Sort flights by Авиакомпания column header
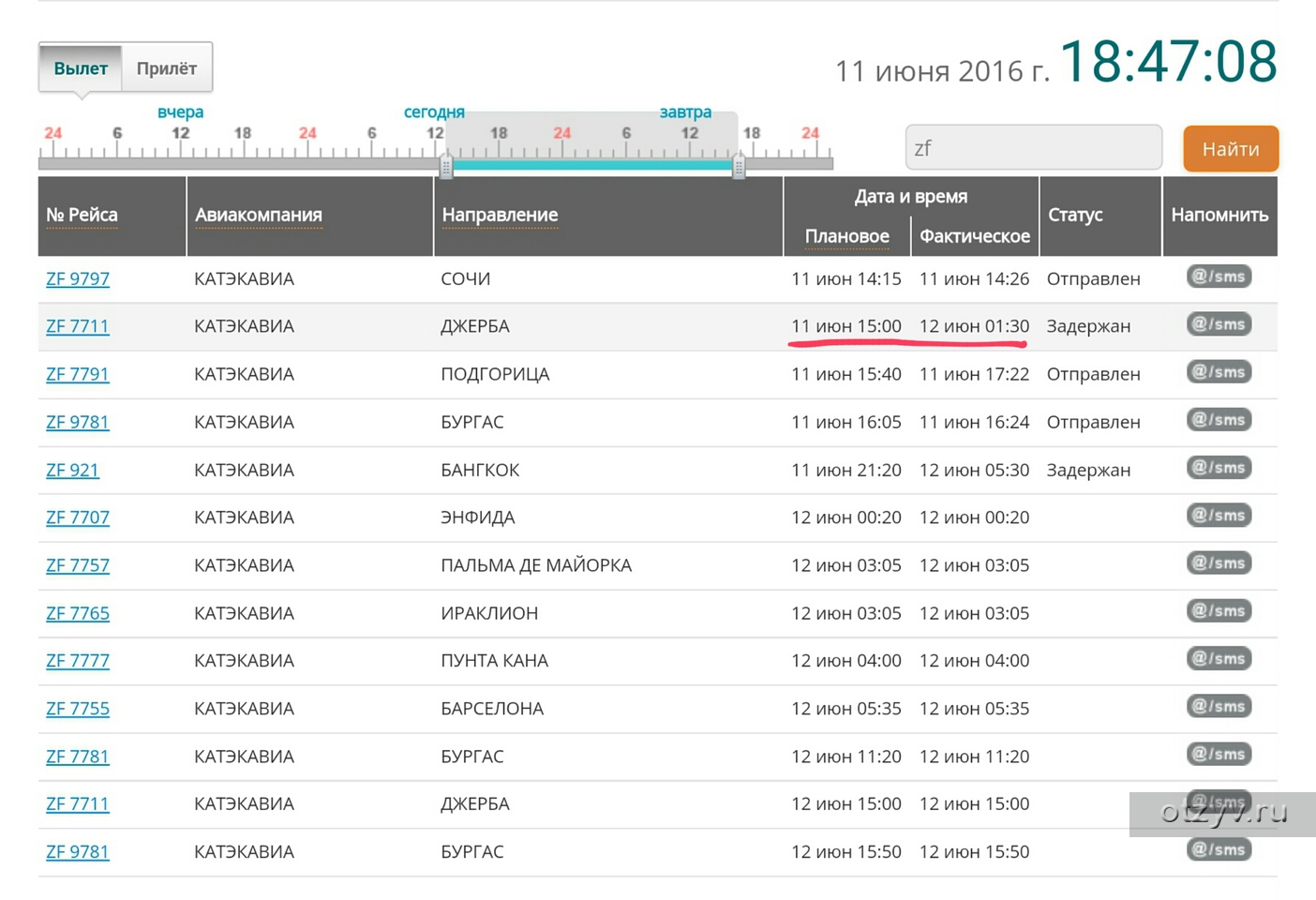This screenshot has width=1316, height=900. (x=258, y=216)
